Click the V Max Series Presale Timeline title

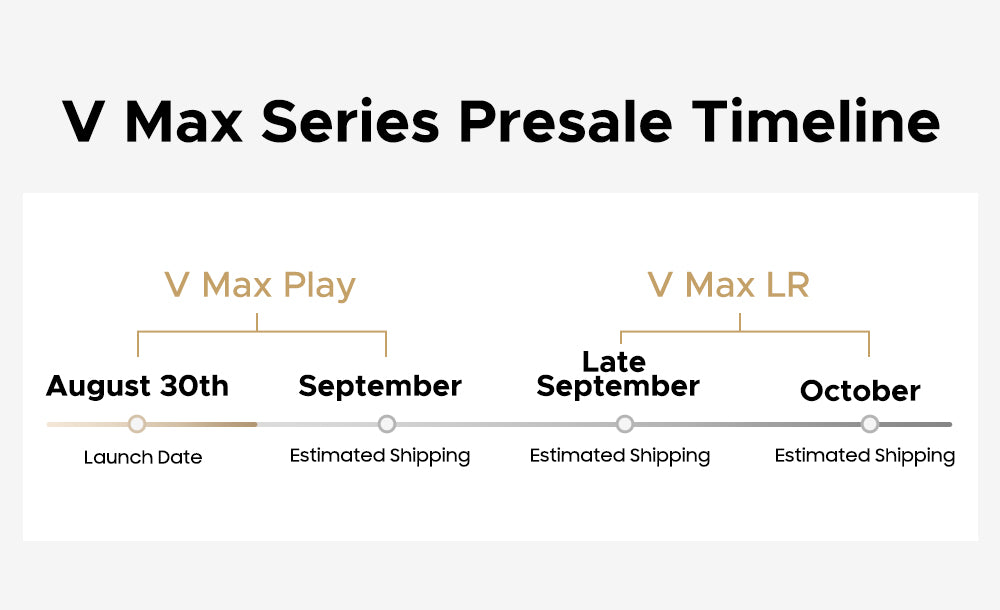(501, 121)
